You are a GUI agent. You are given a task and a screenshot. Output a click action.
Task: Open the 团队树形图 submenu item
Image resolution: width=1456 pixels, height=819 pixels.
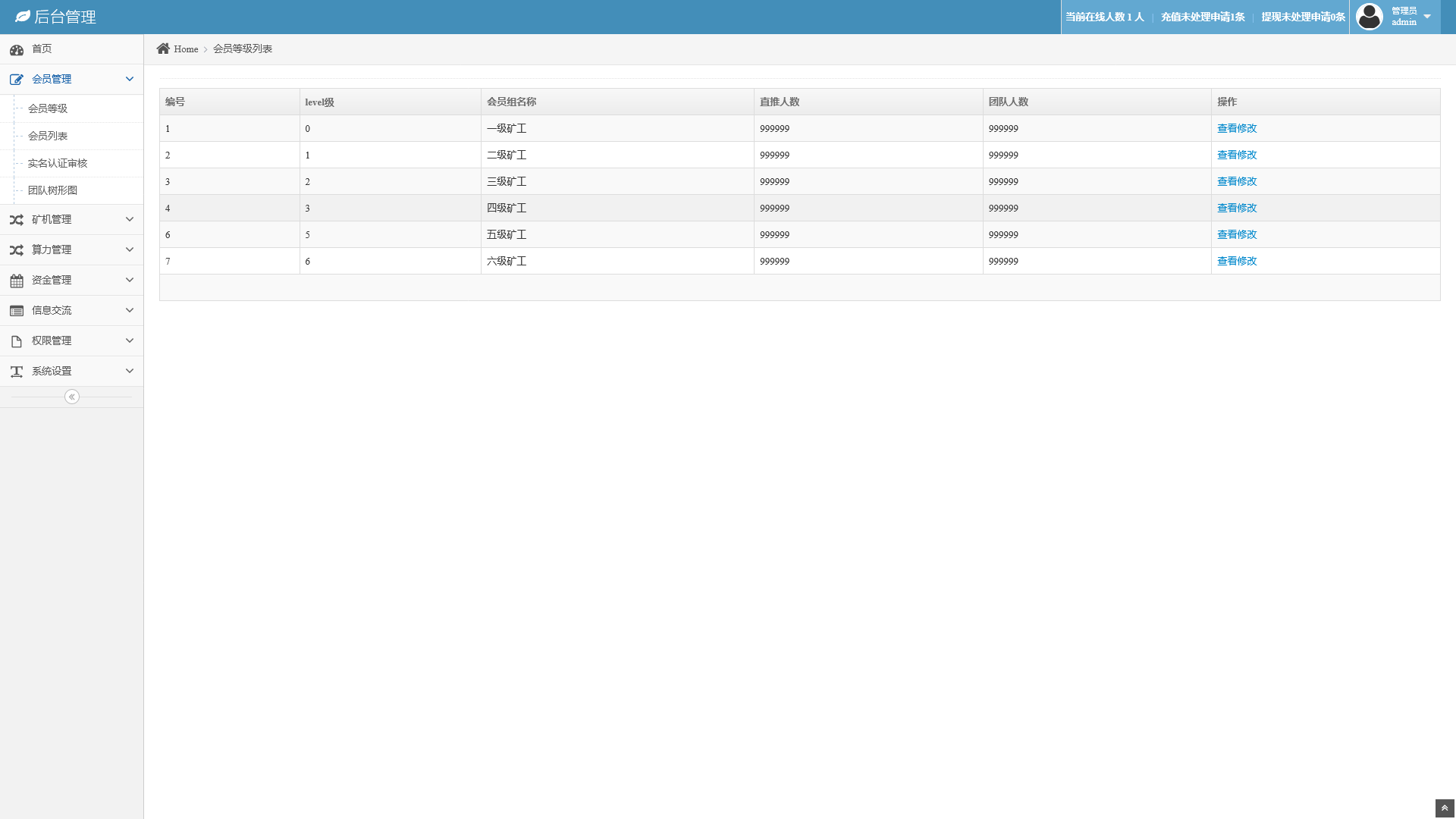point(52,190)
